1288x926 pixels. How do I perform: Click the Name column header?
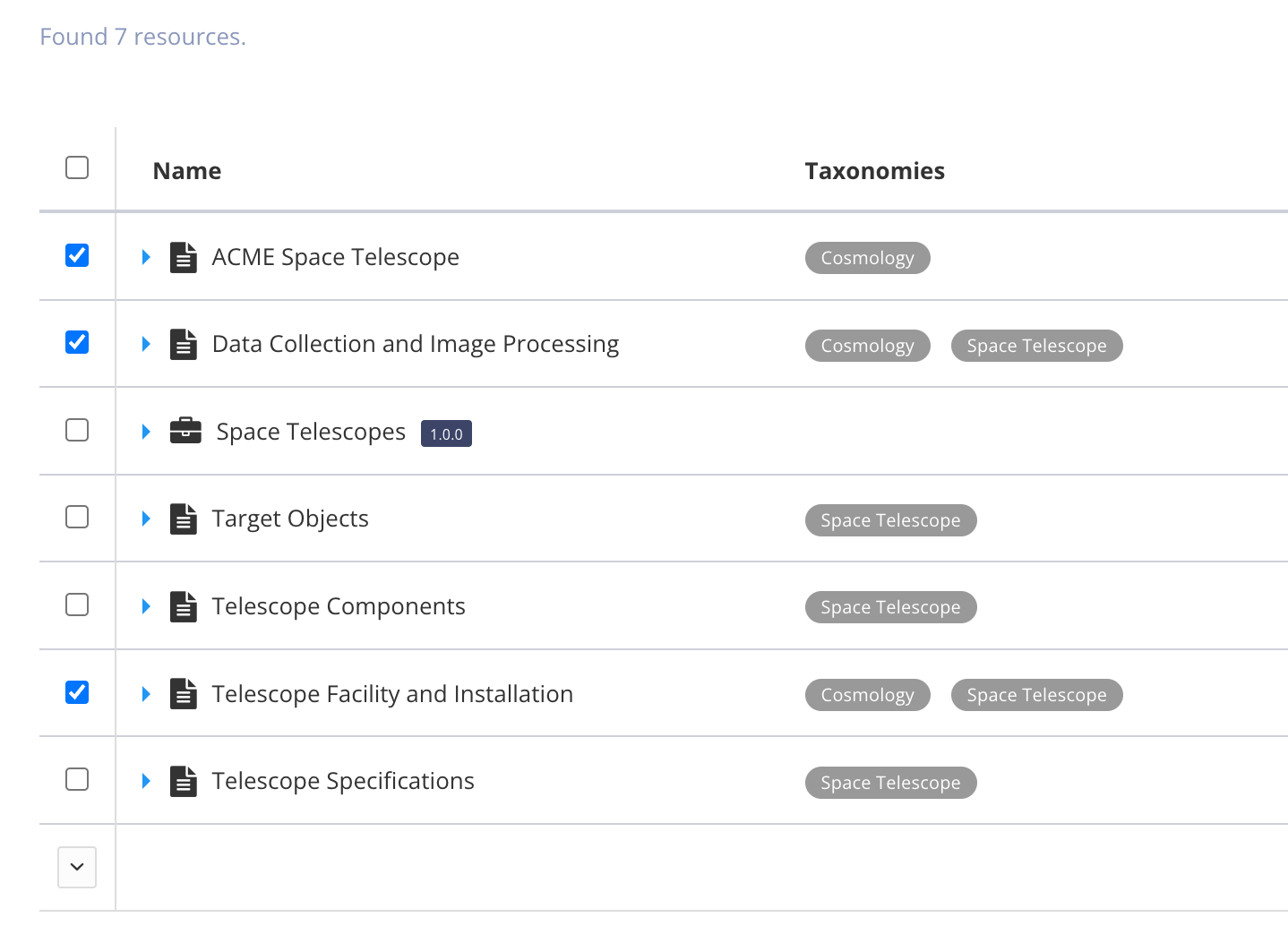click(x=186, y=170)
